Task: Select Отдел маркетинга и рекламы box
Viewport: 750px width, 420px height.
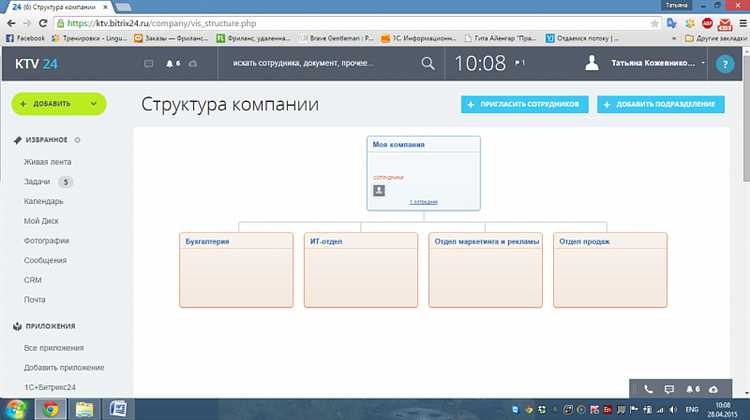Action: point(485,270)
